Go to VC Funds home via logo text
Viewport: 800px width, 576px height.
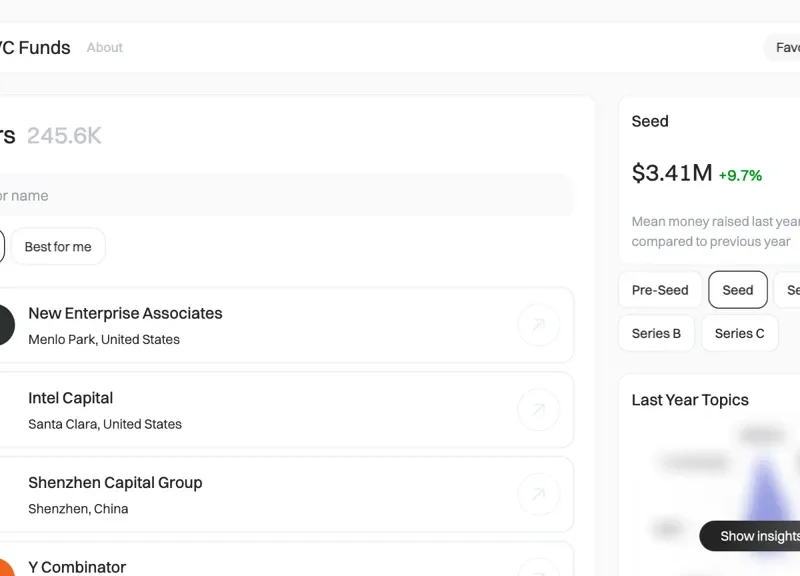point(35,48)
